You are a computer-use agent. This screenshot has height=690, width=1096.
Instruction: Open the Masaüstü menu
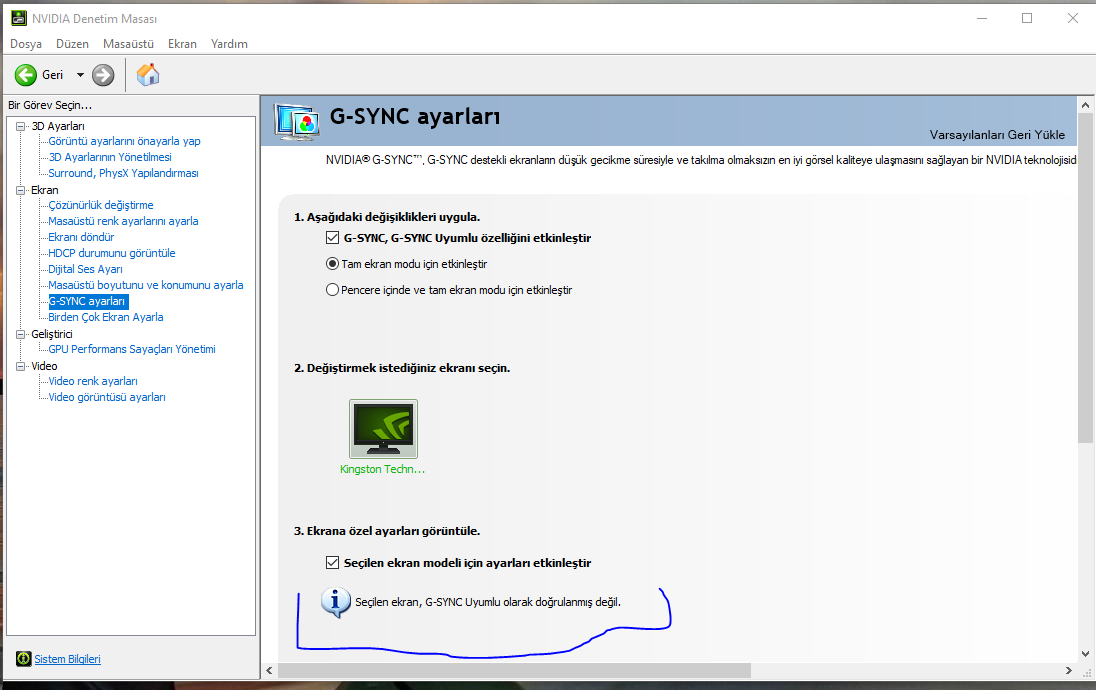[x=128, y=43]
